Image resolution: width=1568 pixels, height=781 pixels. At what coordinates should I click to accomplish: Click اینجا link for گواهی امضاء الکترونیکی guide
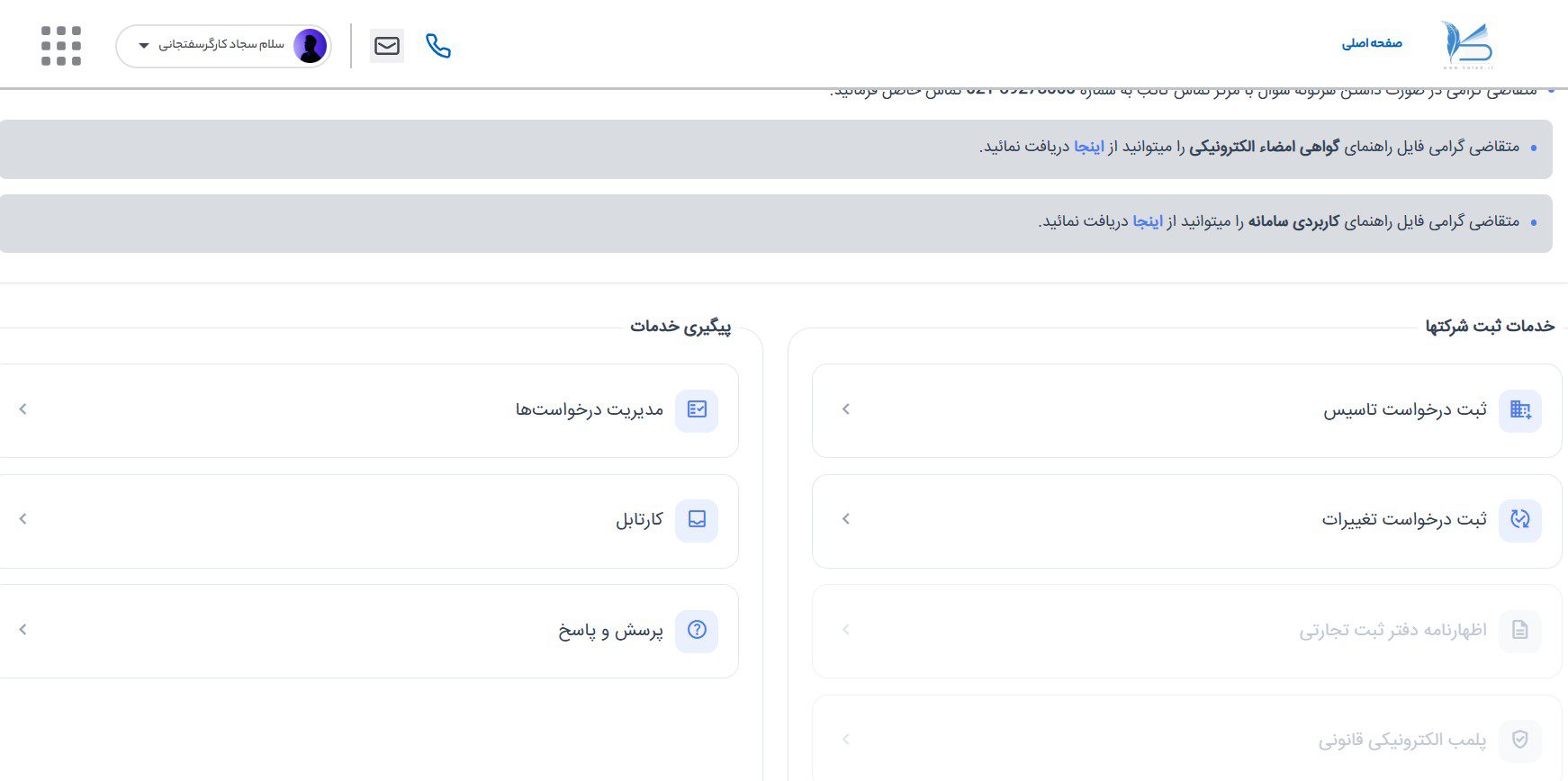click(x=1089, y=147)
